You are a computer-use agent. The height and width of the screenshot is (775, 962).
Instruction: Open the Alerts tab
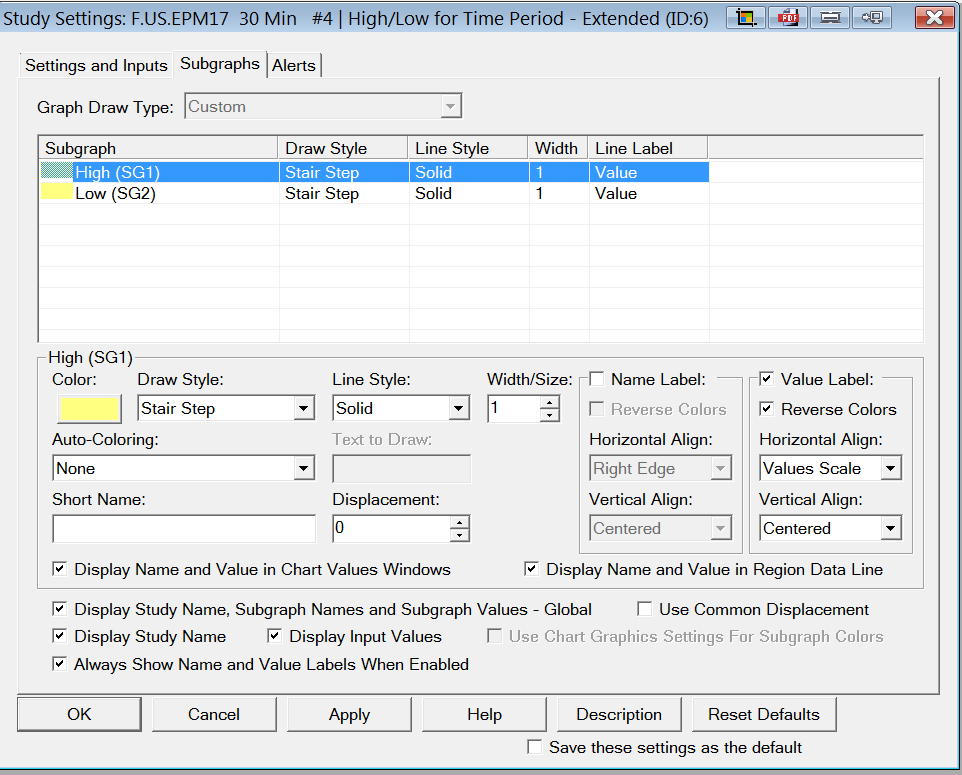pyautogui.click(x=294, y=66)
